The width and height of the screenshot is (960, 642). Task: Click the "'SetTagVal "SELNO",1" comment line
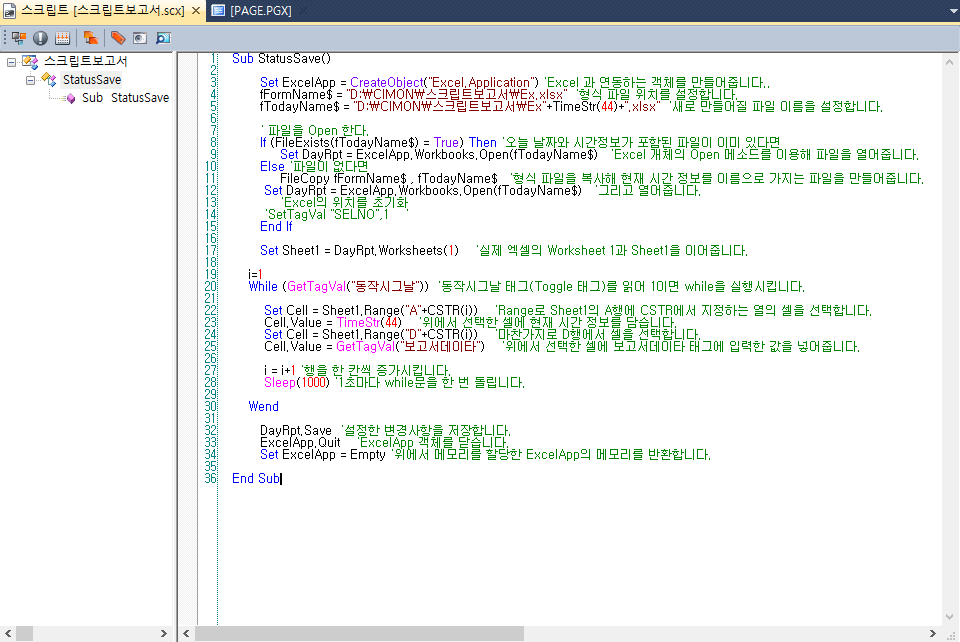pyautogui.click(x=328, y=215)
